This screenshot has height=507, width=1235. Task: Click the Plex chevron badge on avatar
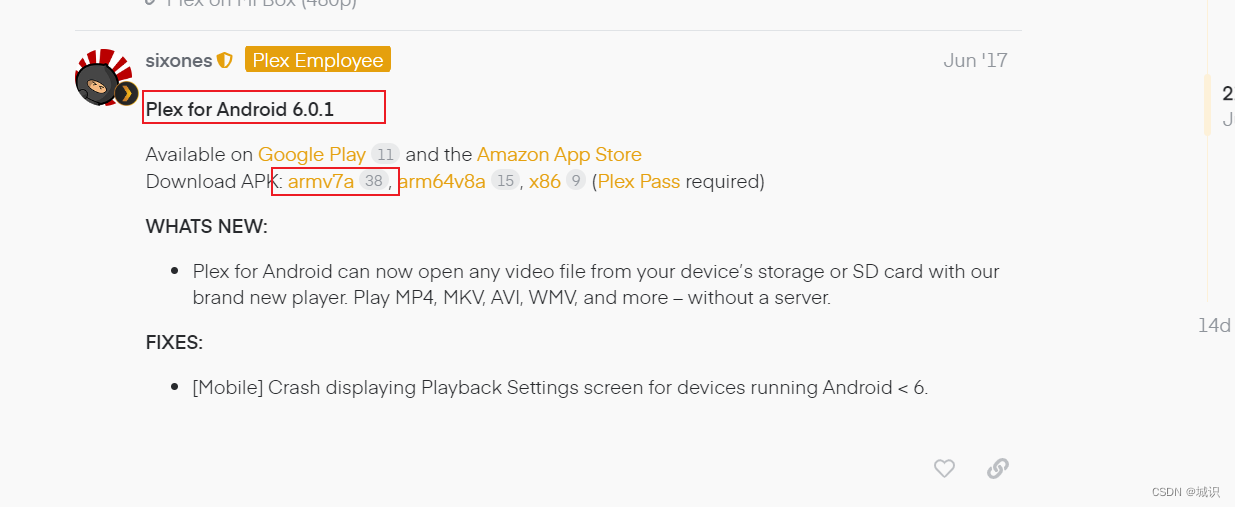(x=126, y=94)
